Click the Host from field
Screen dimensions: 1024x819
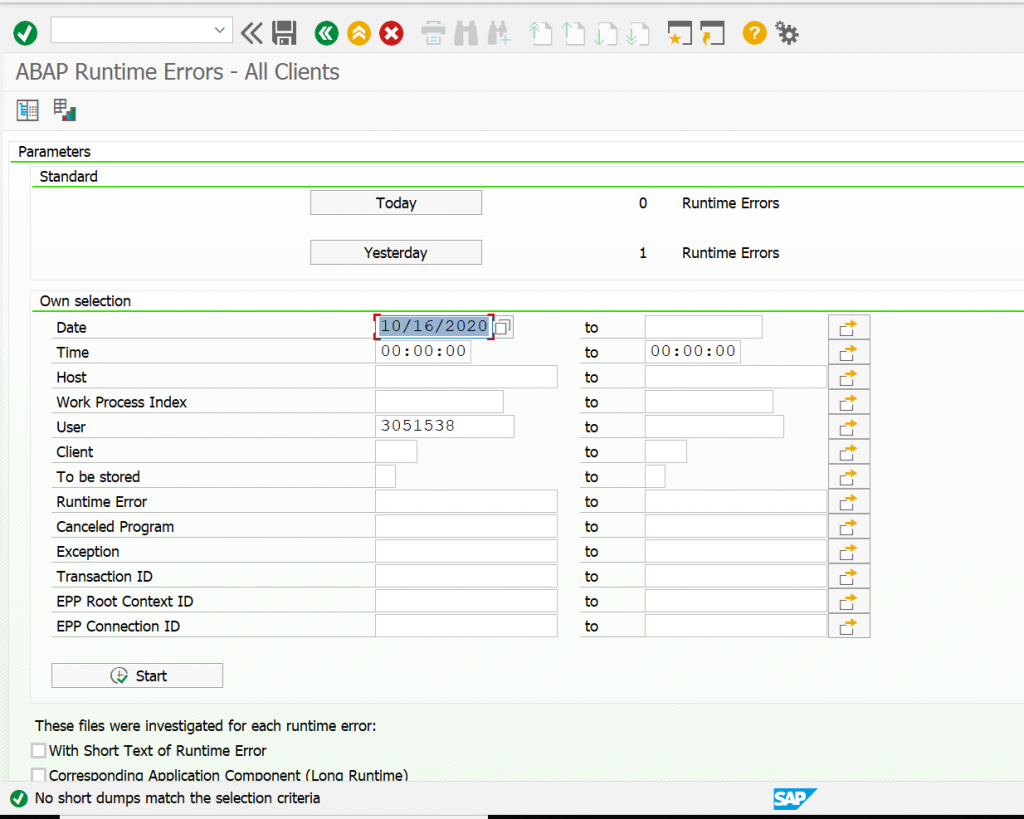pyautogui.click(x=466, y=377)
